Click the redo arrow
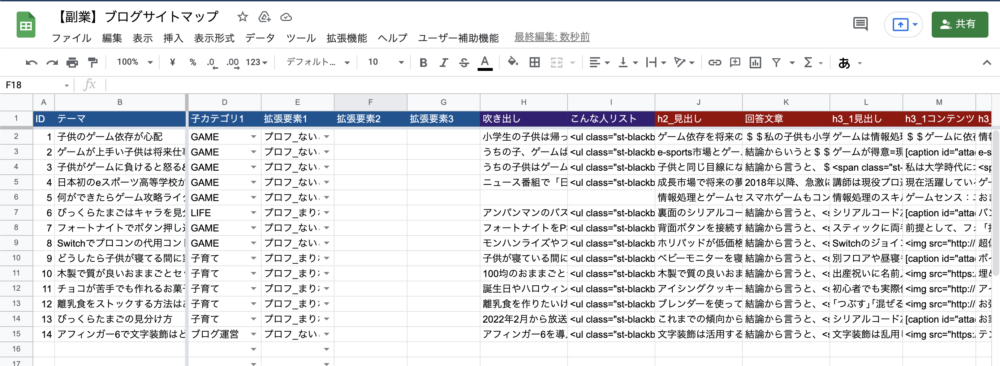1000x366 pixels. coord(52,62)
